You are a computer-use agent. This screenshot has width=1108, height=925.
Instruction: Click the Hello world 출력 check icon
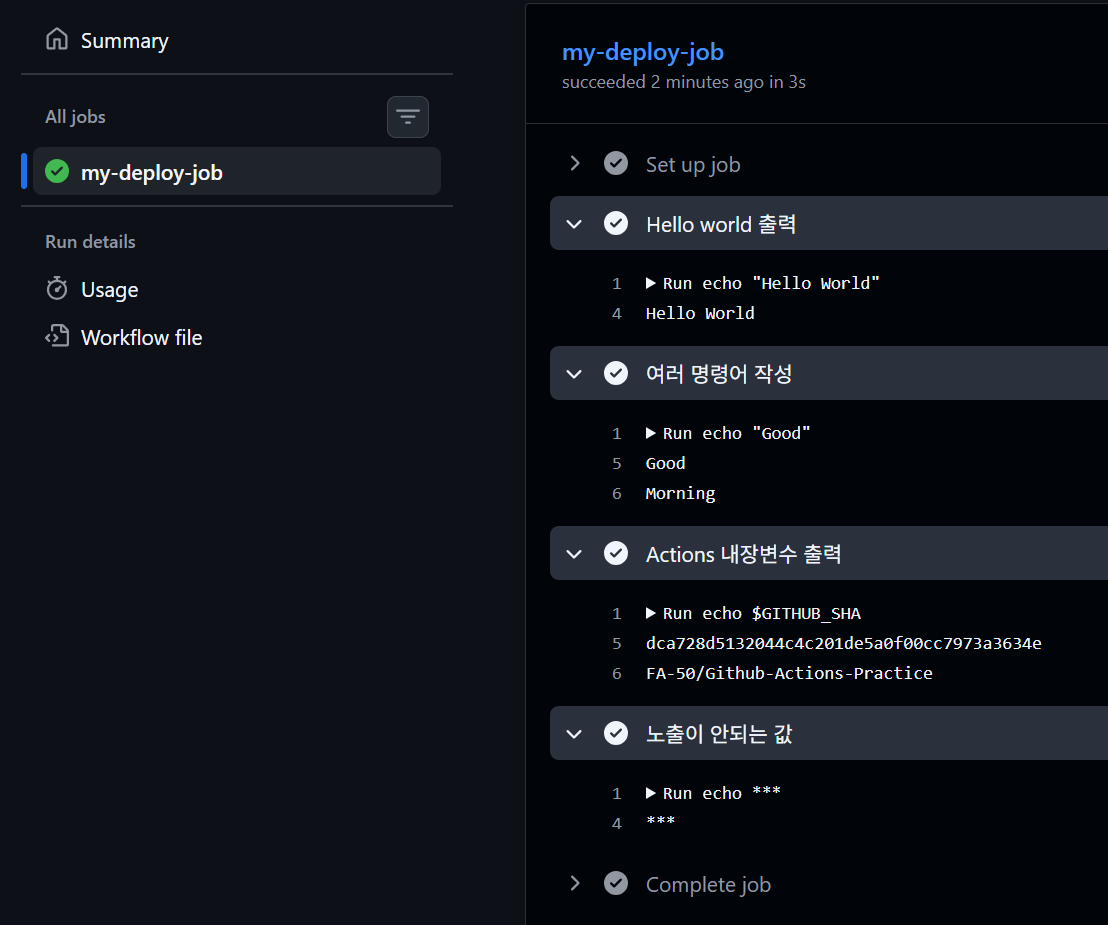(x=615, y=223)
